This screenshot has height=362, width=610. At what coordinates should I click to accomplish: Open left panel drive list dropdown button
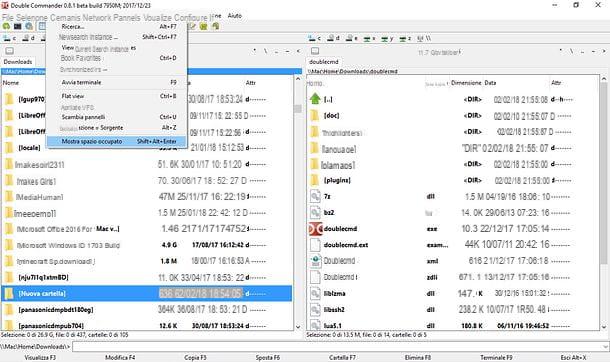[x=9, y=51]
